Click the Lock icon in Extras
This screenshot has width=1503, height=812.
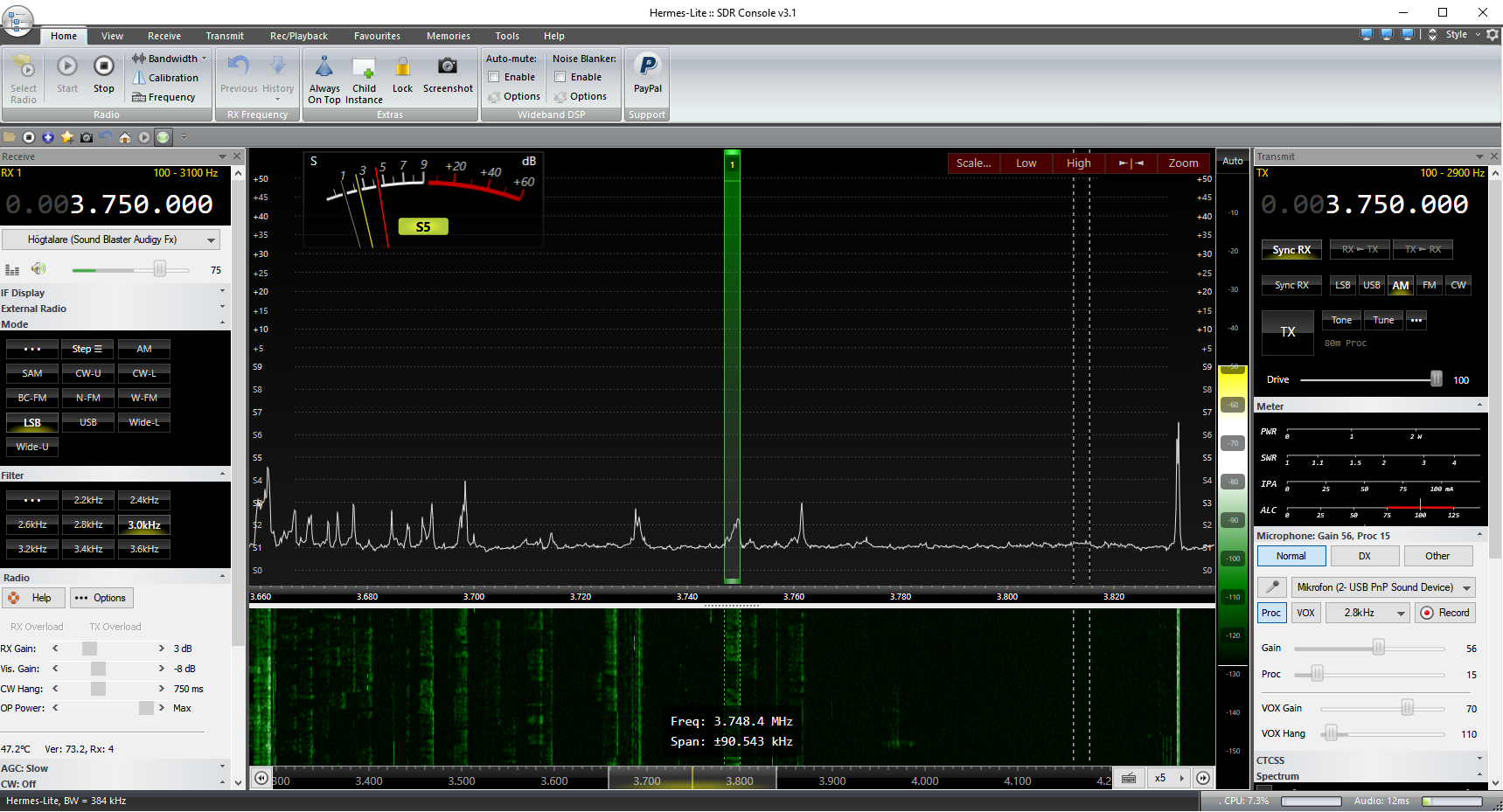(402, 67)
